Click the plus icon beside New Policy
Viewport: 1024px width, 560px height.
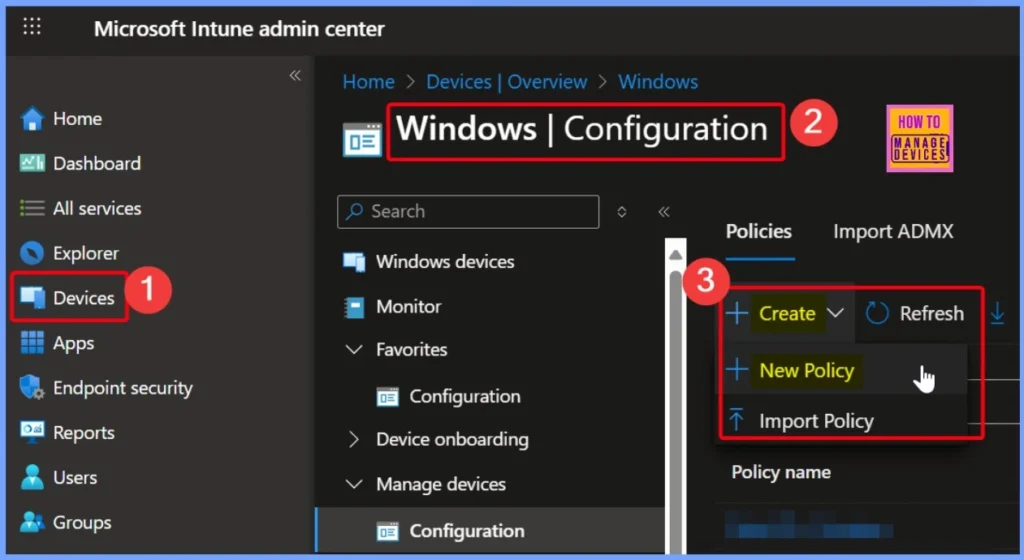(737, 370)
